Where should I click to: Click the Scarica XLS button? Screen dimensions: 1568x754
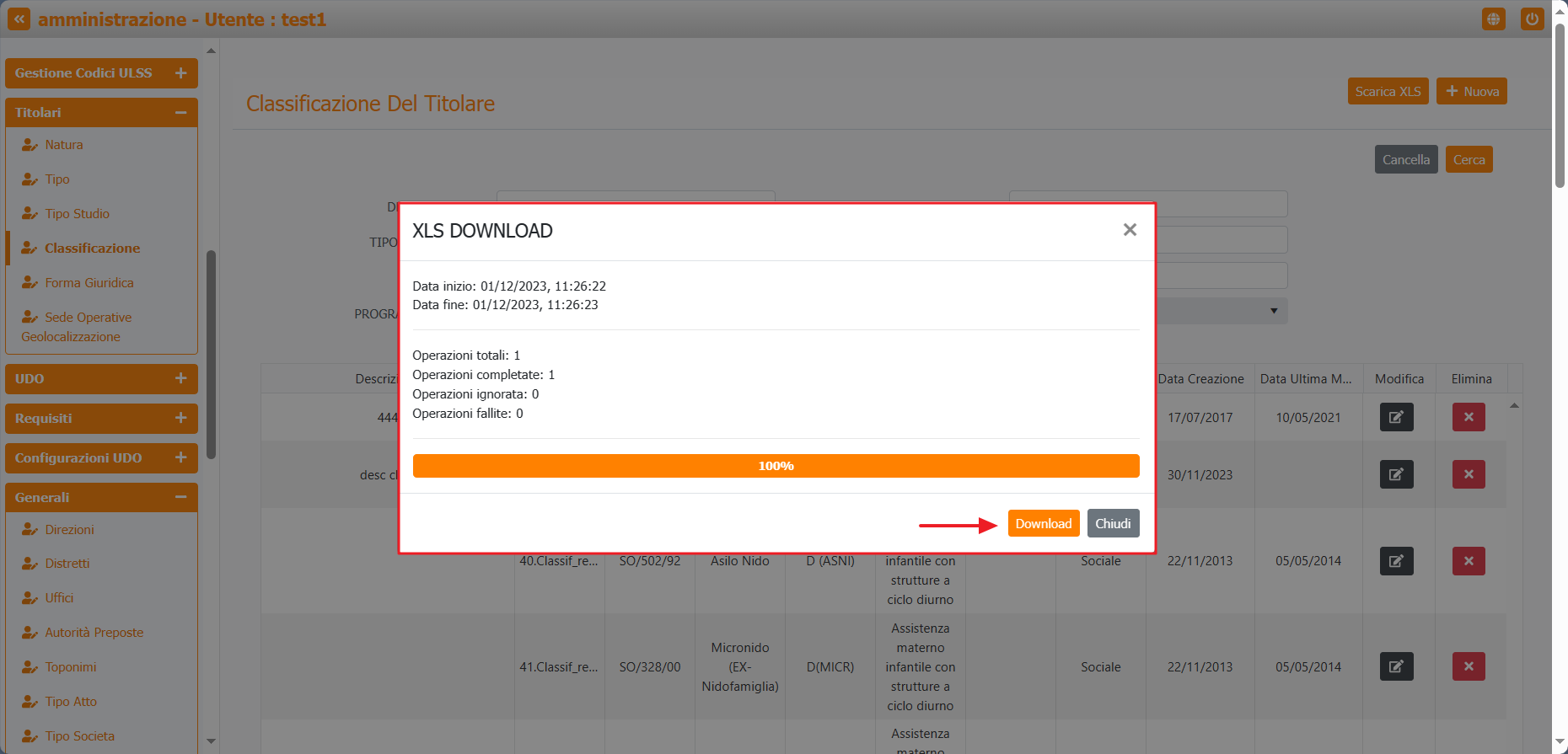coord(1388,91)
